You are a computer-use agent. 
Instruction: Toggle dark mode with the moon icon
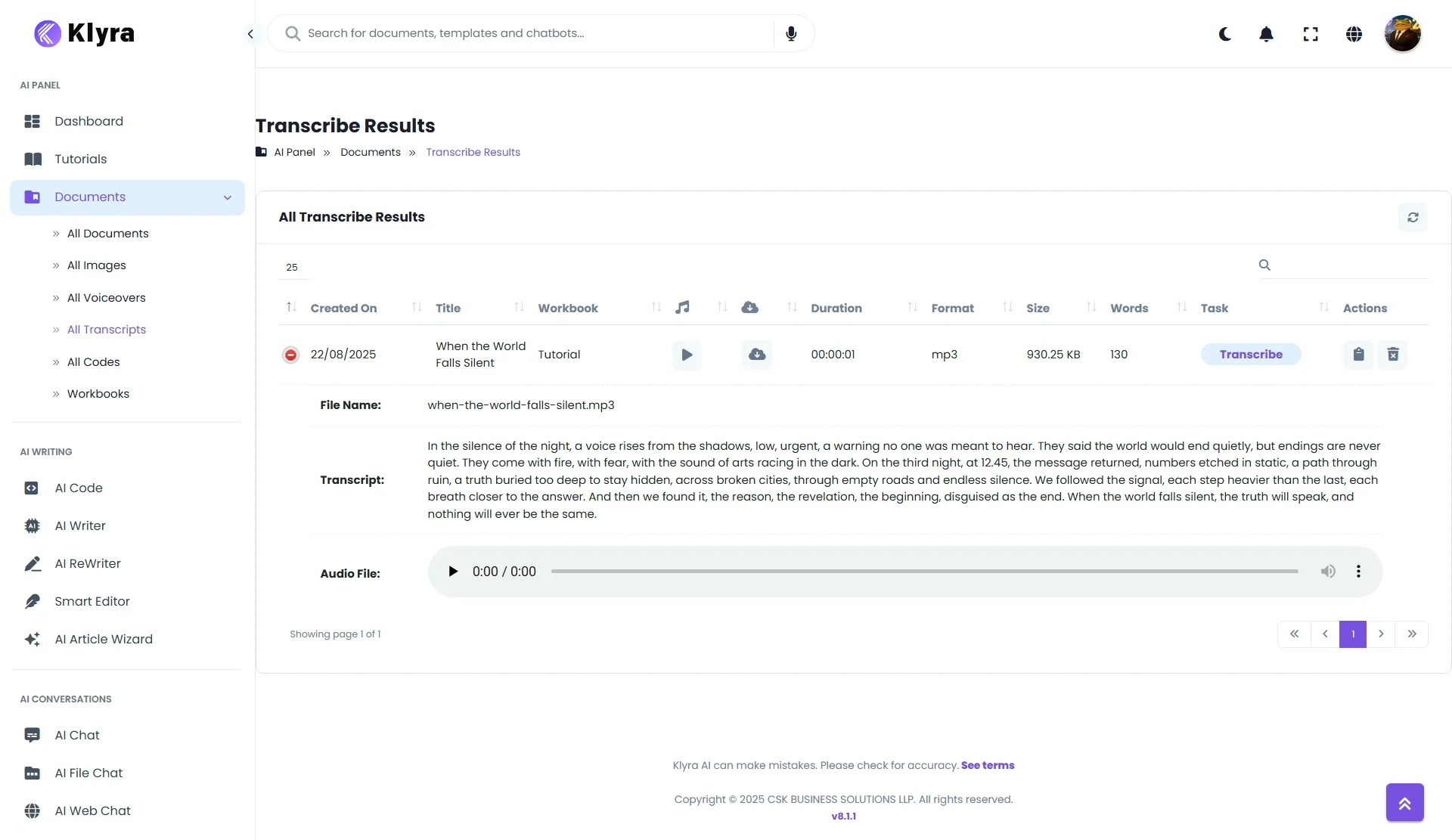1225,34
